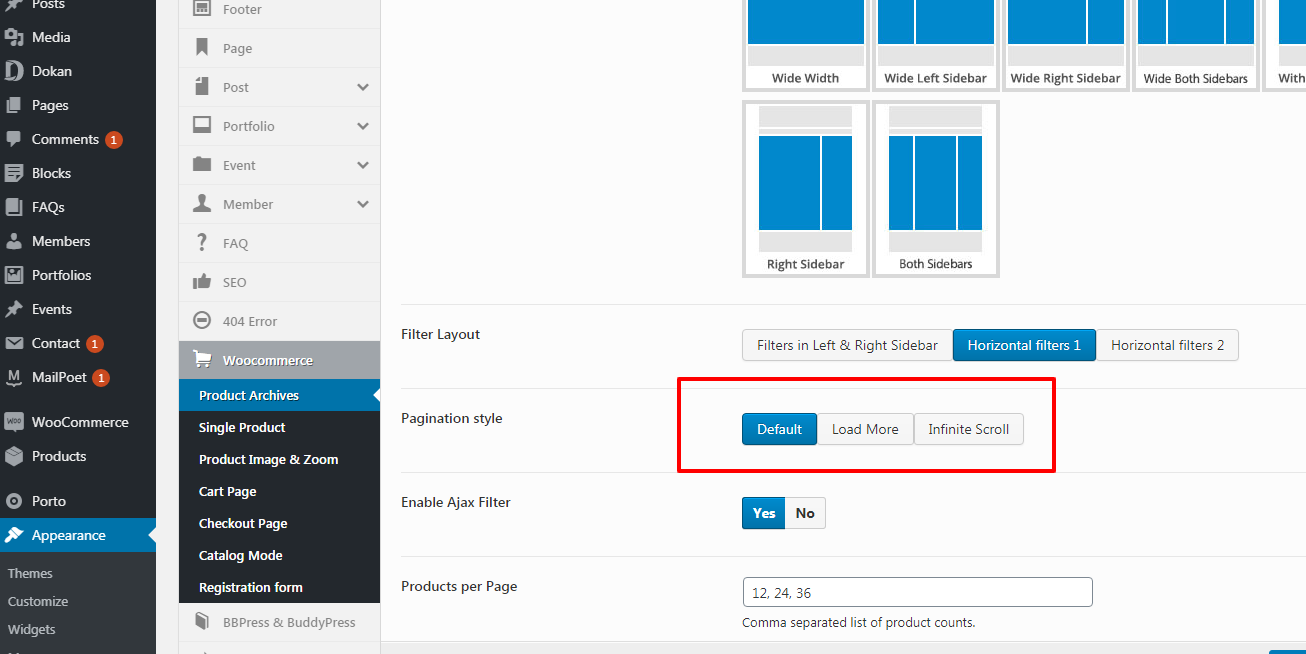The height and width of the screenshot is (654, 1306).
Task: Click the Members person icon
Action: (x=14, y=241)
